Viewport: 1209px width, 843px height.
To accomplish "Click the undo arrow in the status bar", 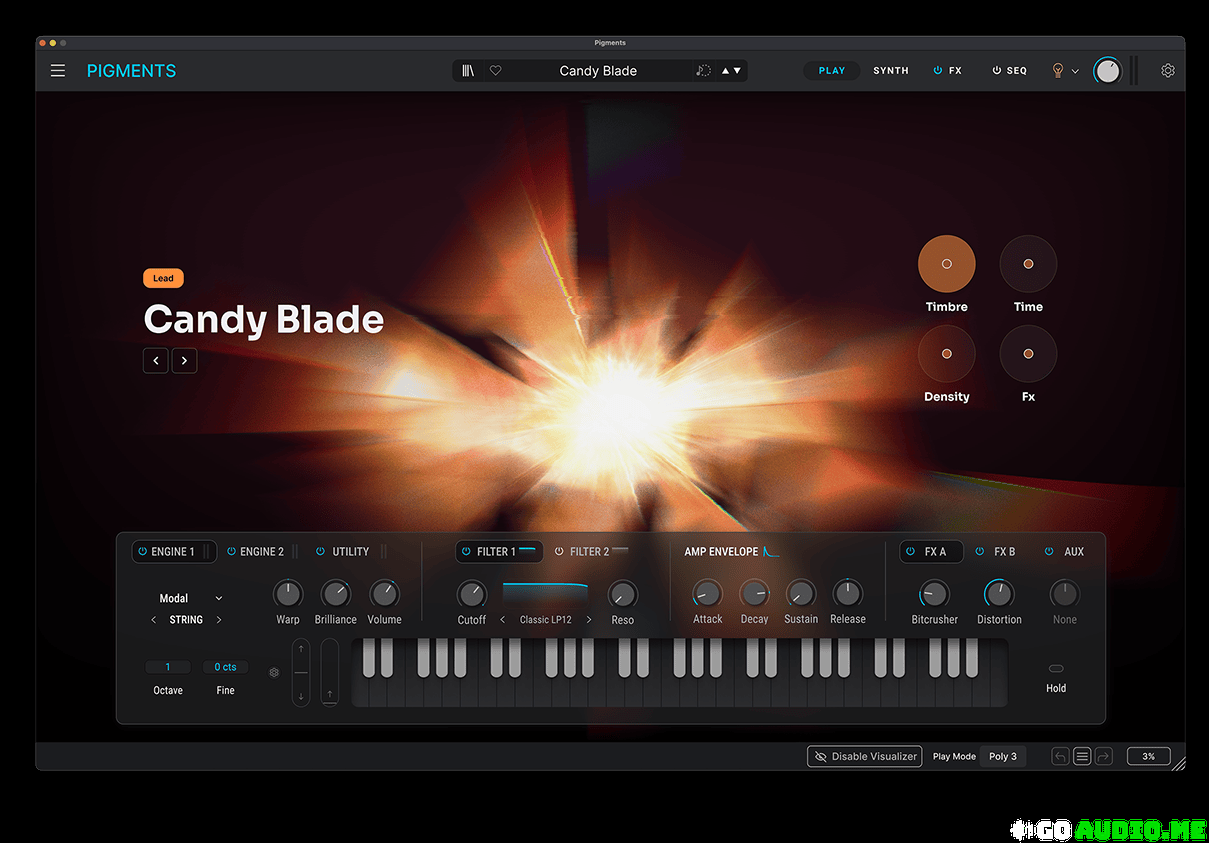I will pyautogui.click(x=1060, y=757).
